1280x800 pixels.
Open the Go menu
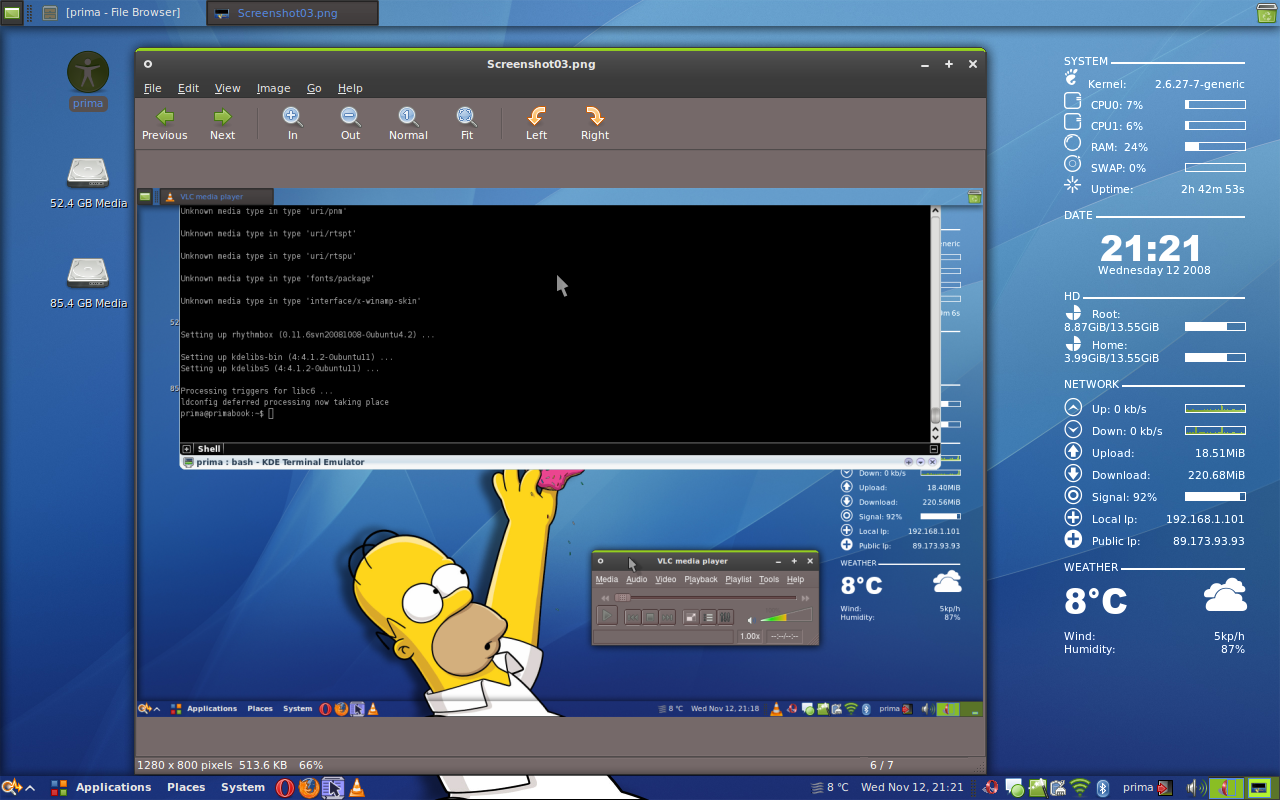coord(314,88)
